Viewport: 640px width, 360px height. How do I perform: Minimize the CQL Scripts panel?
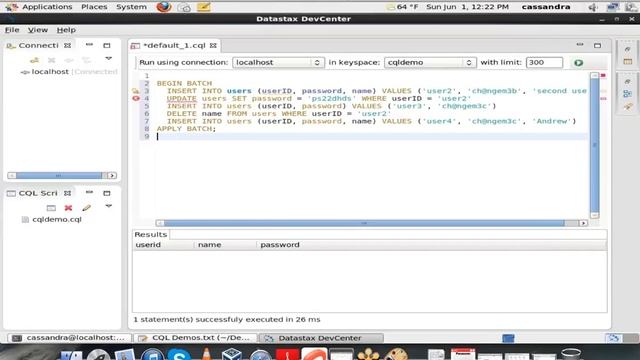tap(89, 192)
